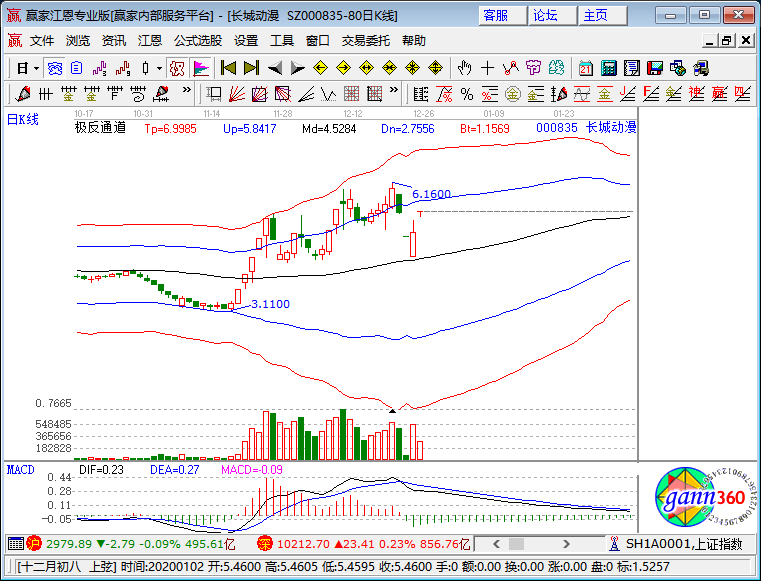
Task: Click the yellow diamond horizontal-expand icon
Action: pos(366,68)
